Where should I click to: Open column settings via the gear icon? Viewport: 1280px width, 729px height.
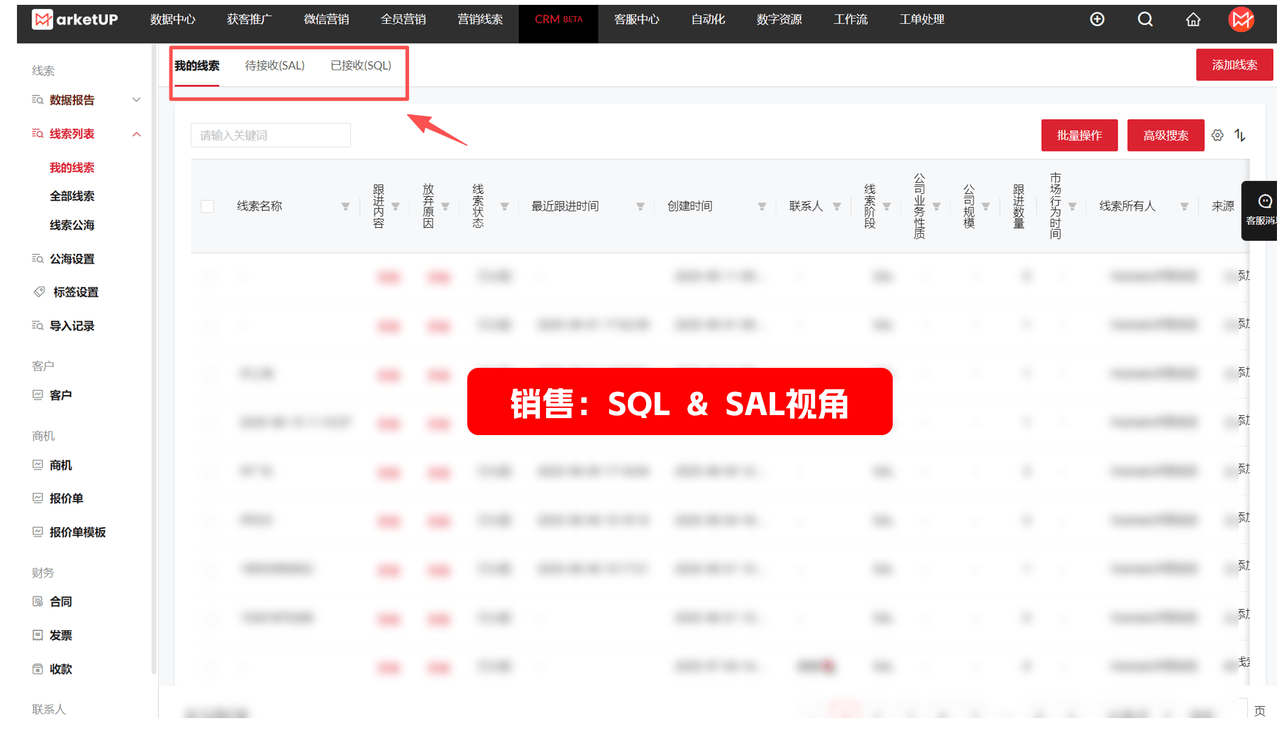(1218, 134)
